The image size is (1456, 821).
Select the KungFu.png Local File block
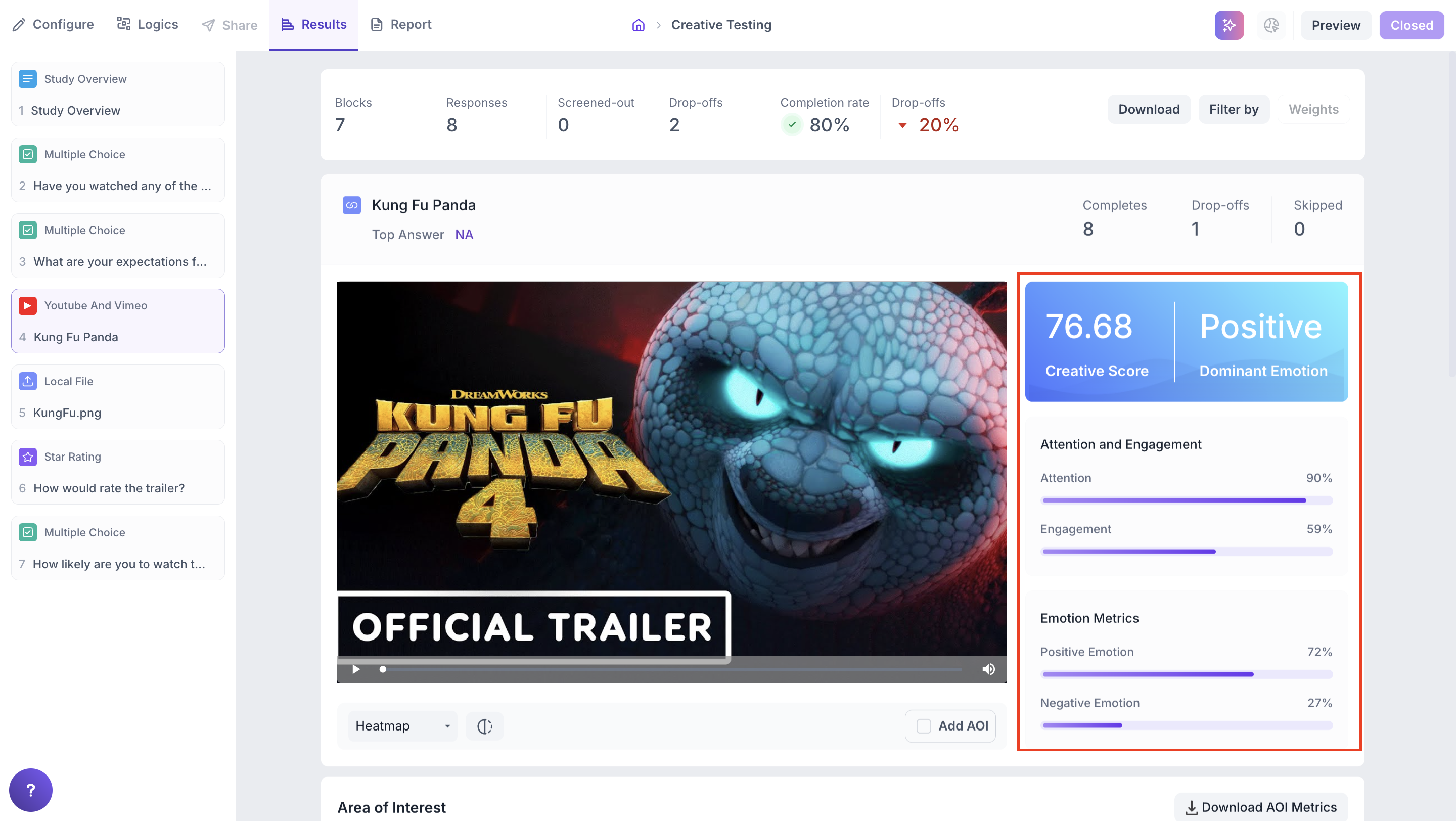[118, 397]
